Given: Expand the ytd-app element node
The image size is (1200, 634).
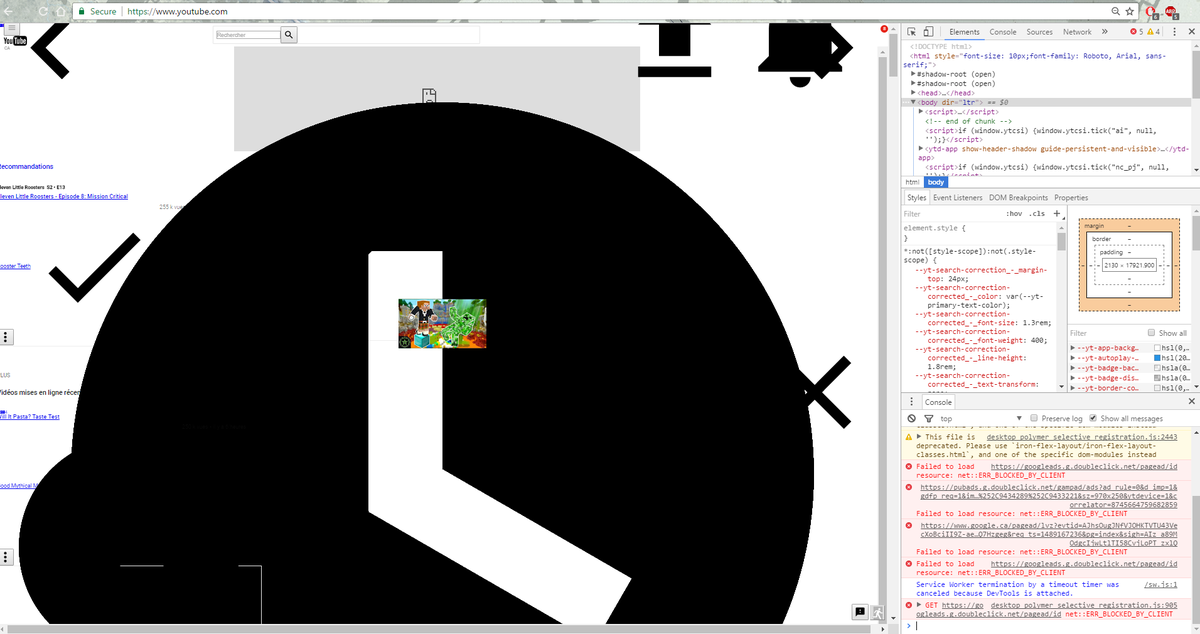Looking at the screenshot, I should (x=921, y=149).
